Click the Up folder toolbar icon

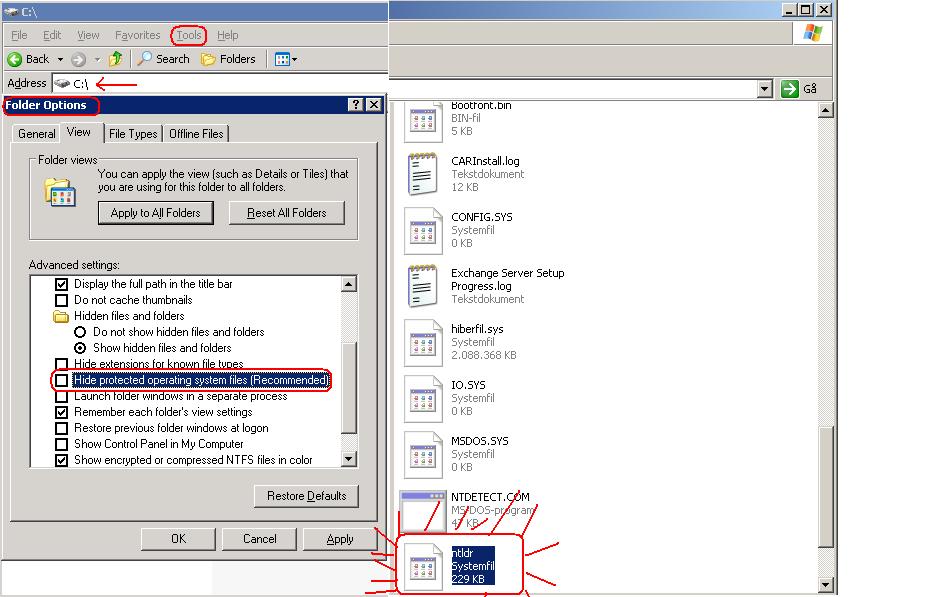pyautogui.click(x=116, y=59)
